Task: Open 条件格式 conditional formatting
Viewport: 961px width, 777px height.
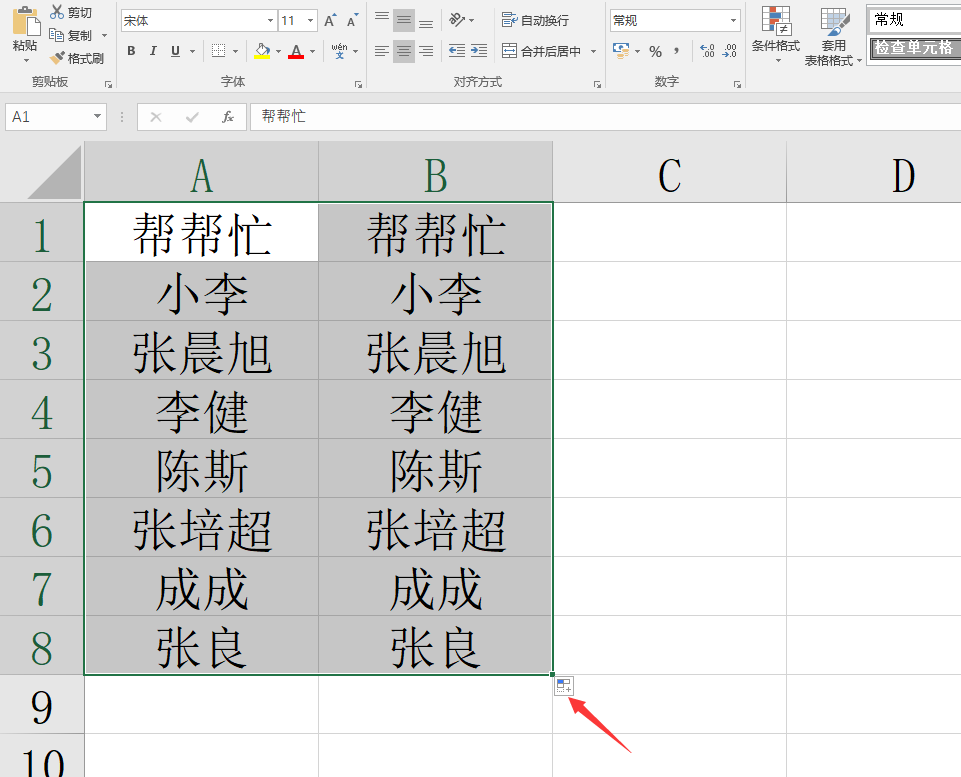Action: pos(776,36)
